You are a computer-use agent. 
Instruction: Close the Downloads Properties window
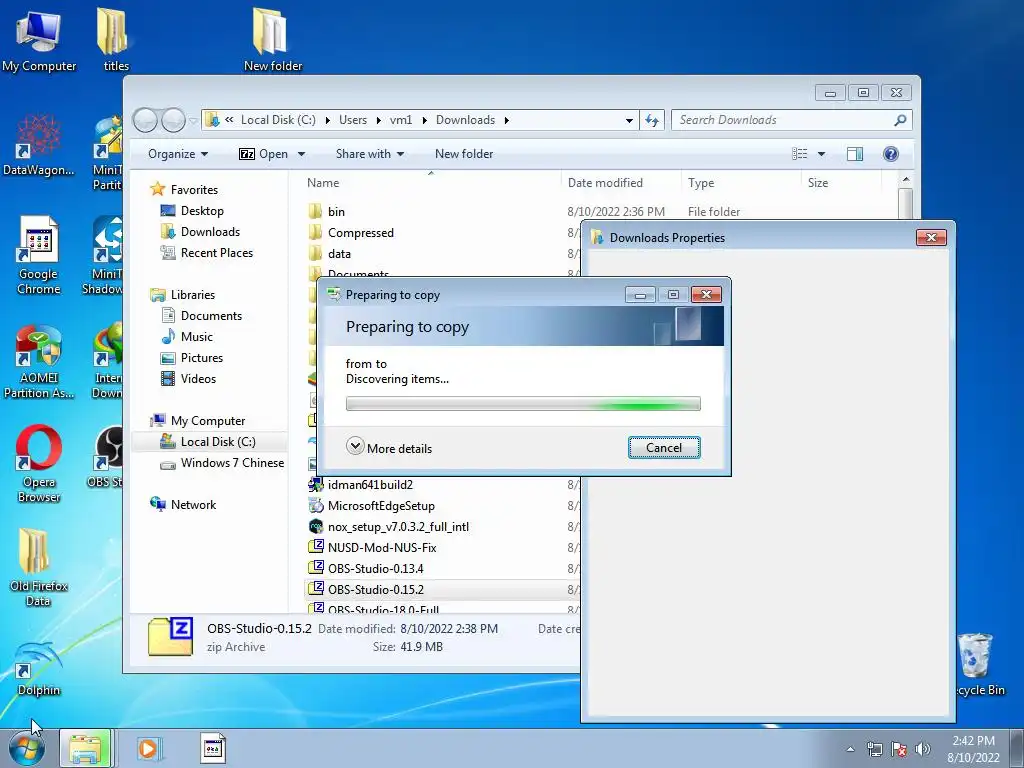tap(931, 238)
